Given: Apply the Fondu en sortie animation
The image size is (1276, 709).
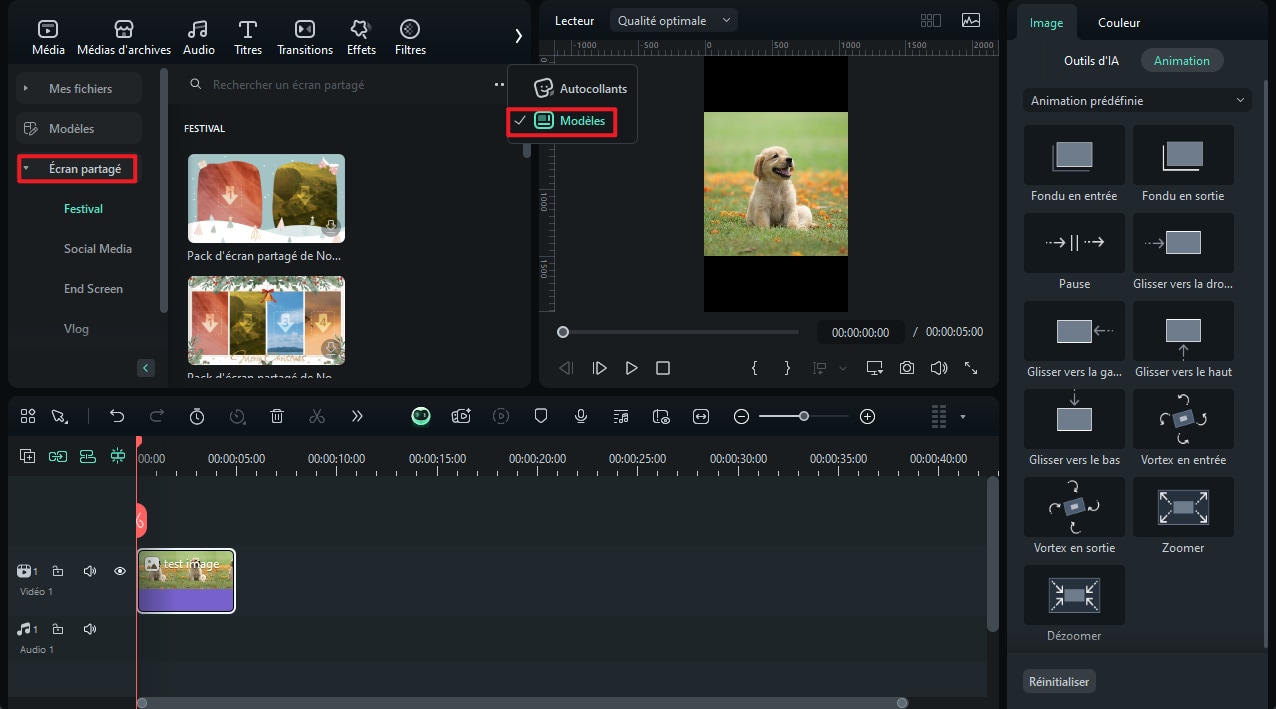Looking at the screenshot, I should point(1183,165).
